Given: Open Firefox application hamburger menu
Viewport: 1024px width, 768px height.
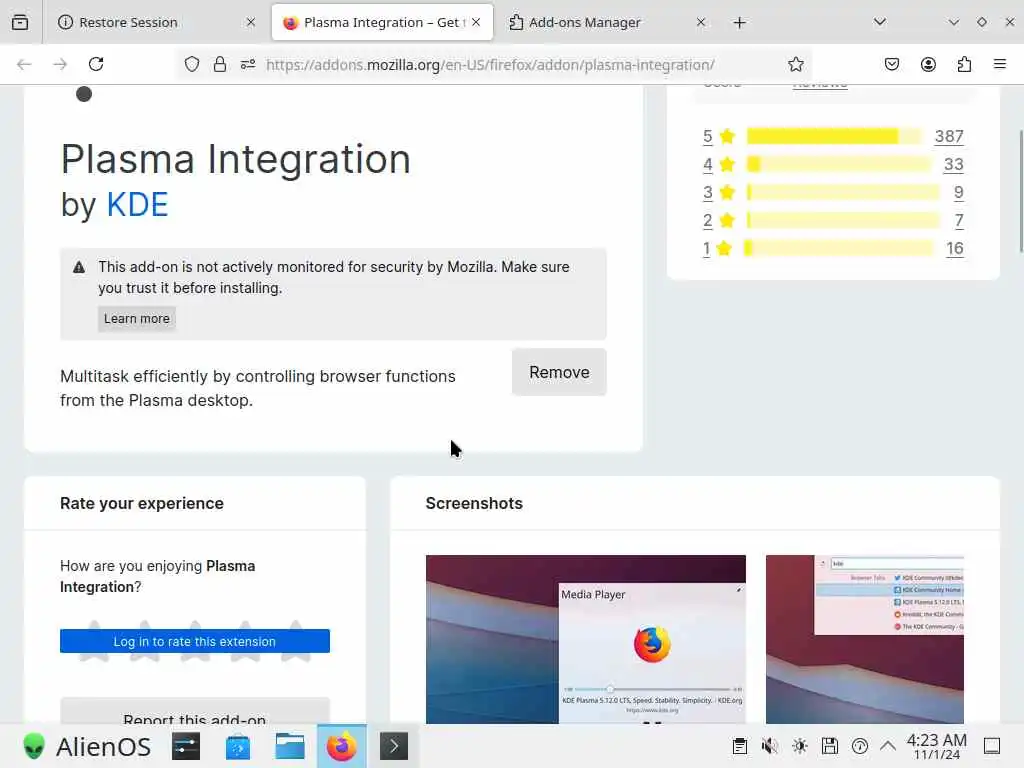Looking at the screenshot, I should [x=1000, y=64].
